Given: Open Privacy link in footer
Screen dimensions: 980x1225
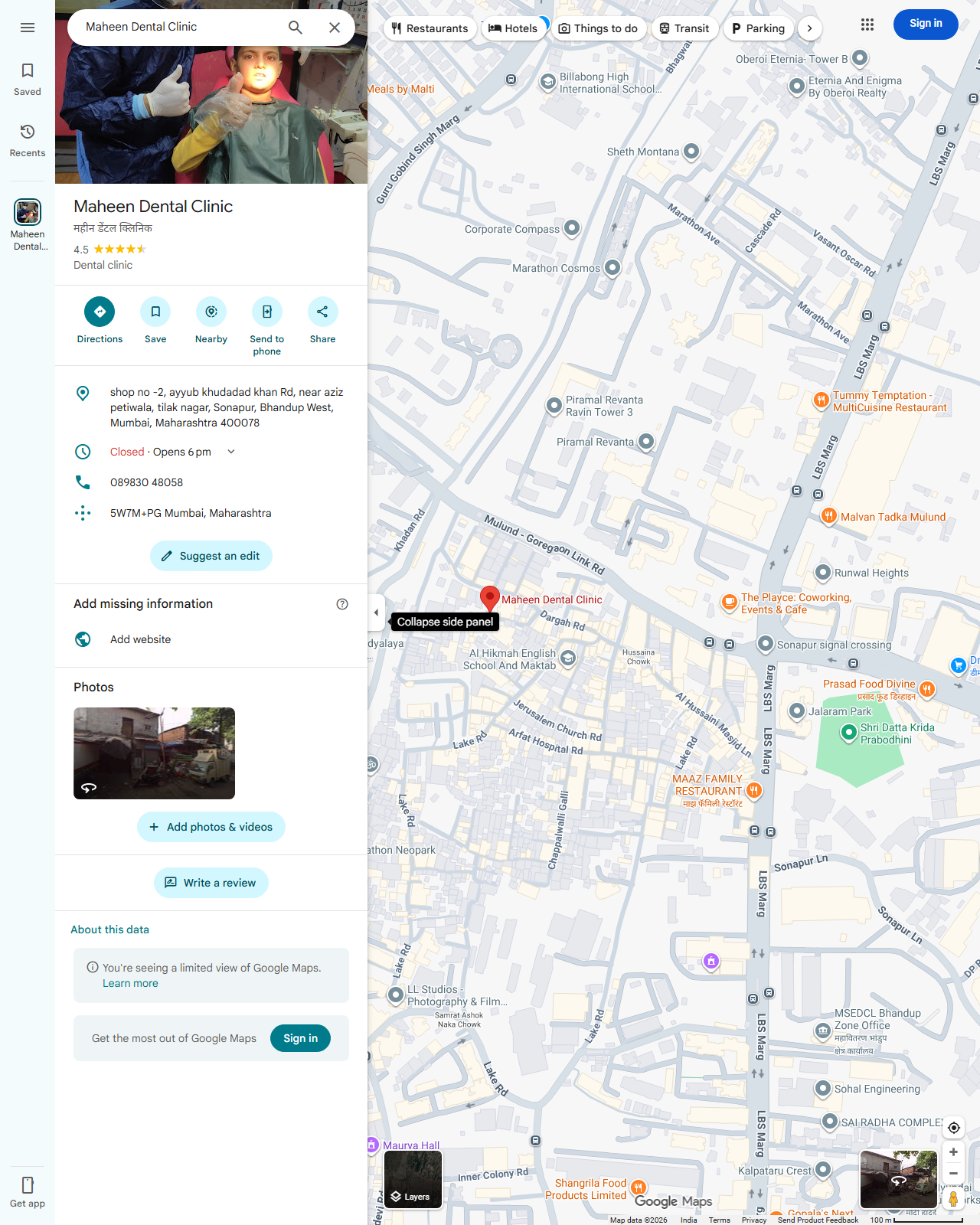Looking at the screenshot, I should tap(754, 1220).
